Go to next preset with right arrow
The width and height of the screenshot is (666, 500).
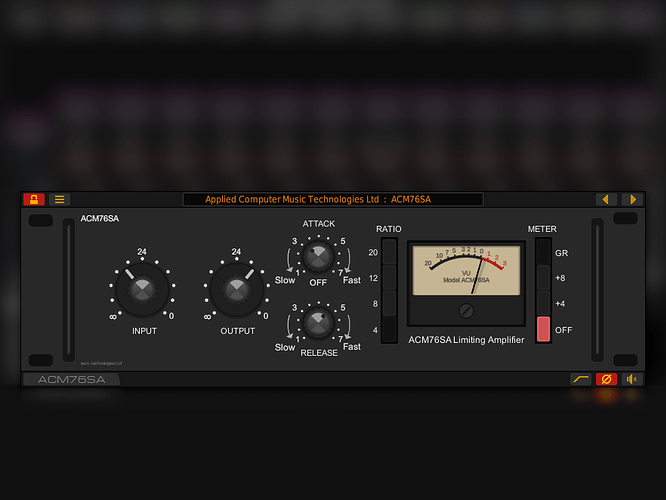[631, 200]
